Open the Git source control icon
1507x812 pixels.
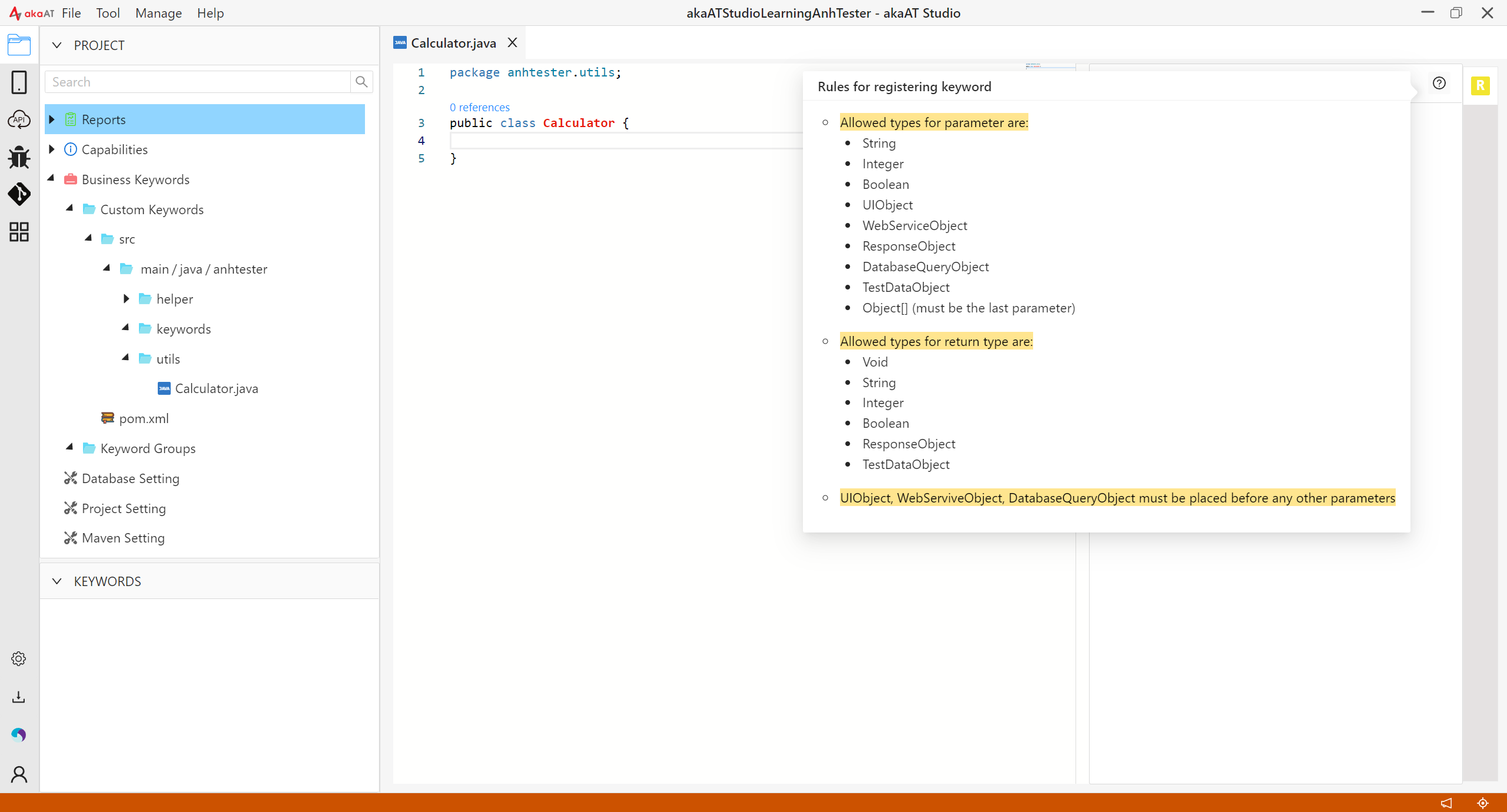click(19, 194)
